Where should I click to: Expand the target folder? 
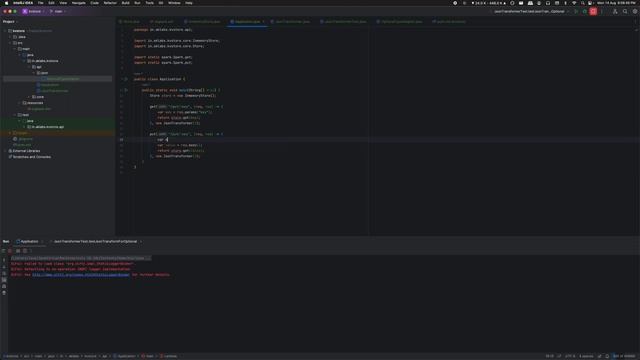(10, 133)
